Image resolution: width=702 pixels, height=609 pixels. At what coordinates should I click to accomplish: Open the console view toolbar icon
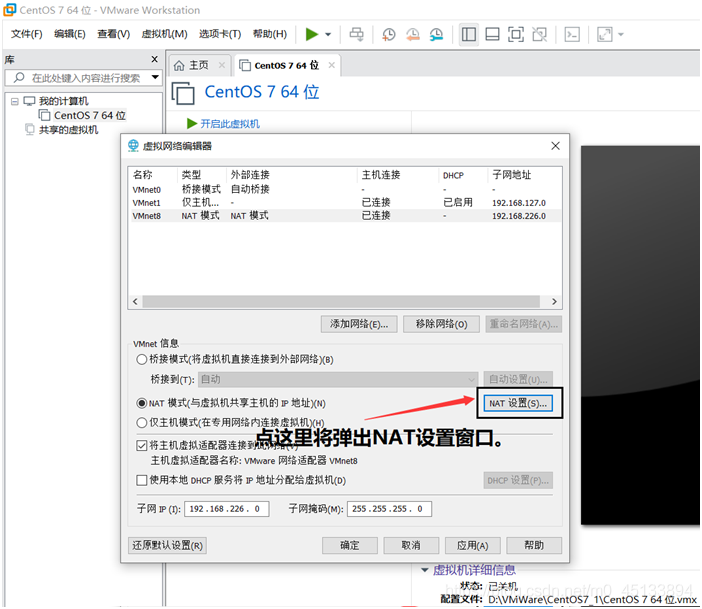pyautogui.click(x=572, y=34)
